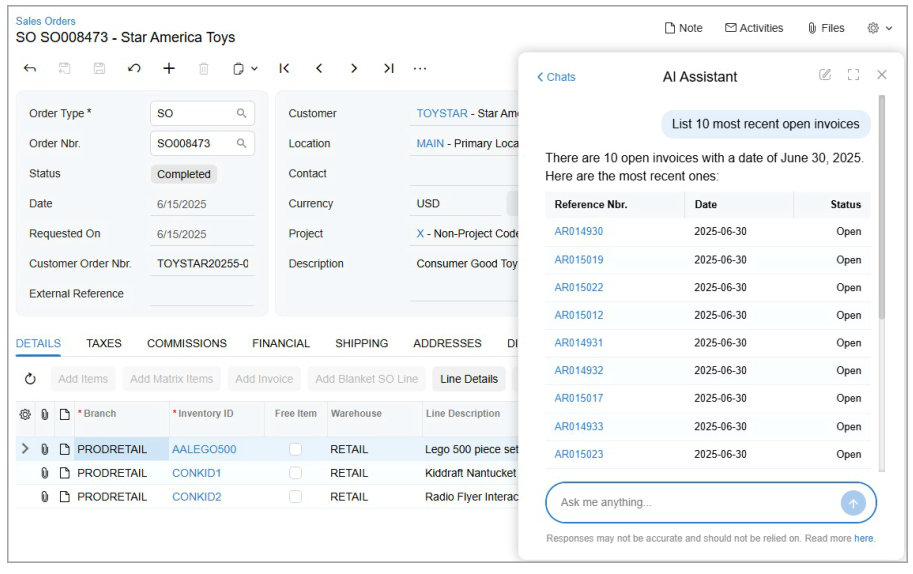Refresh the details grid
913x574 pixels.
tap(30, 379)
